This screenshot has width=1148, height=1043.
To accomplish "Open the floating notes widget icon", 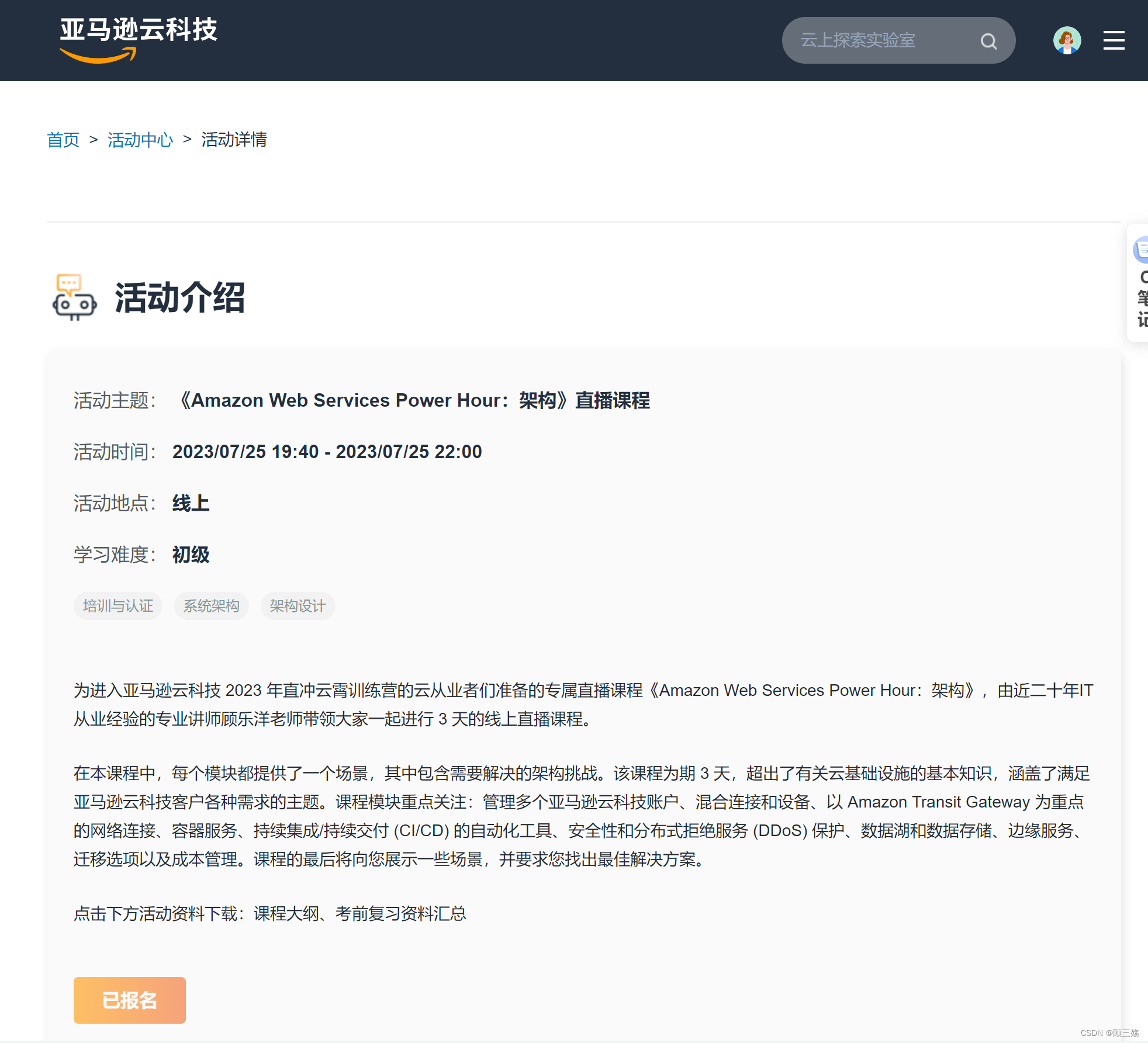I will coord(1140,250).
